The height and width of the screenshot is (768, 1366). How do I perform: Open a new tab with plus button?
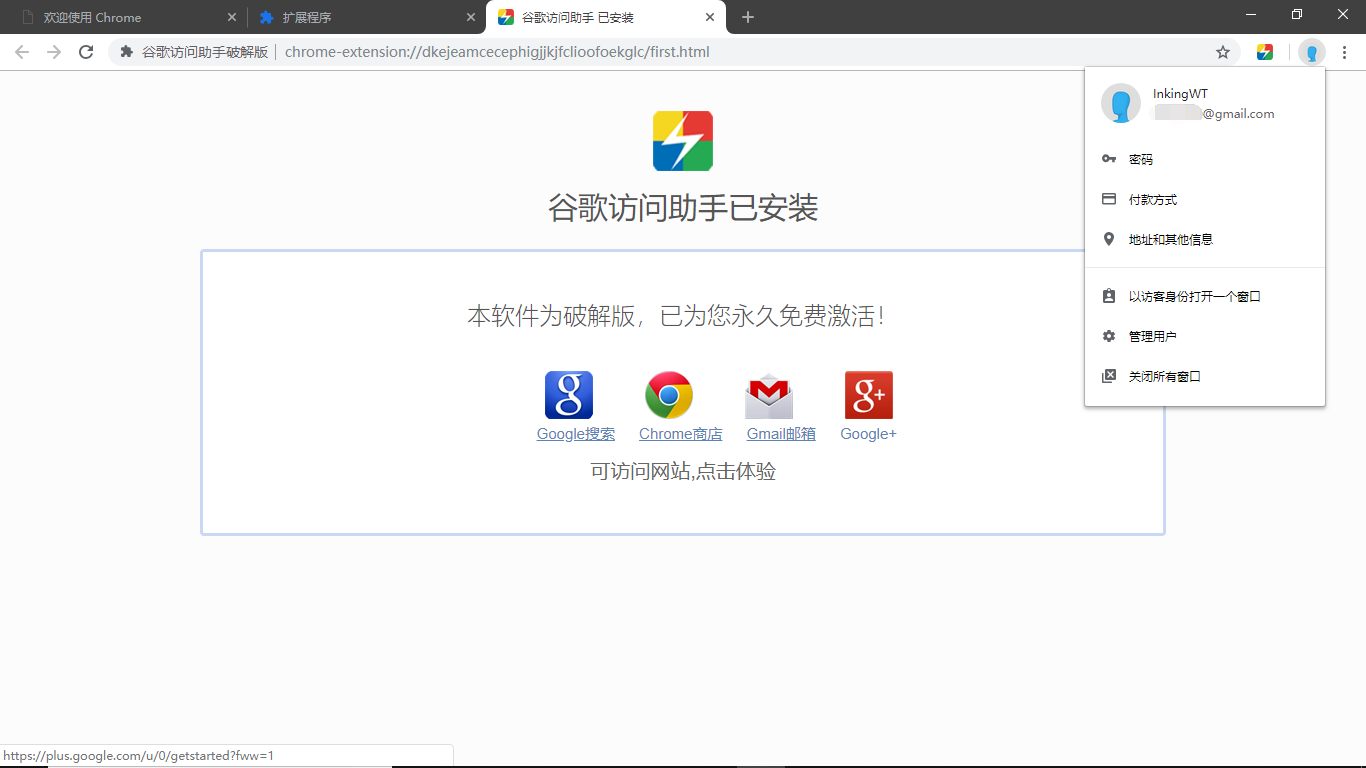tap(748, 17)
